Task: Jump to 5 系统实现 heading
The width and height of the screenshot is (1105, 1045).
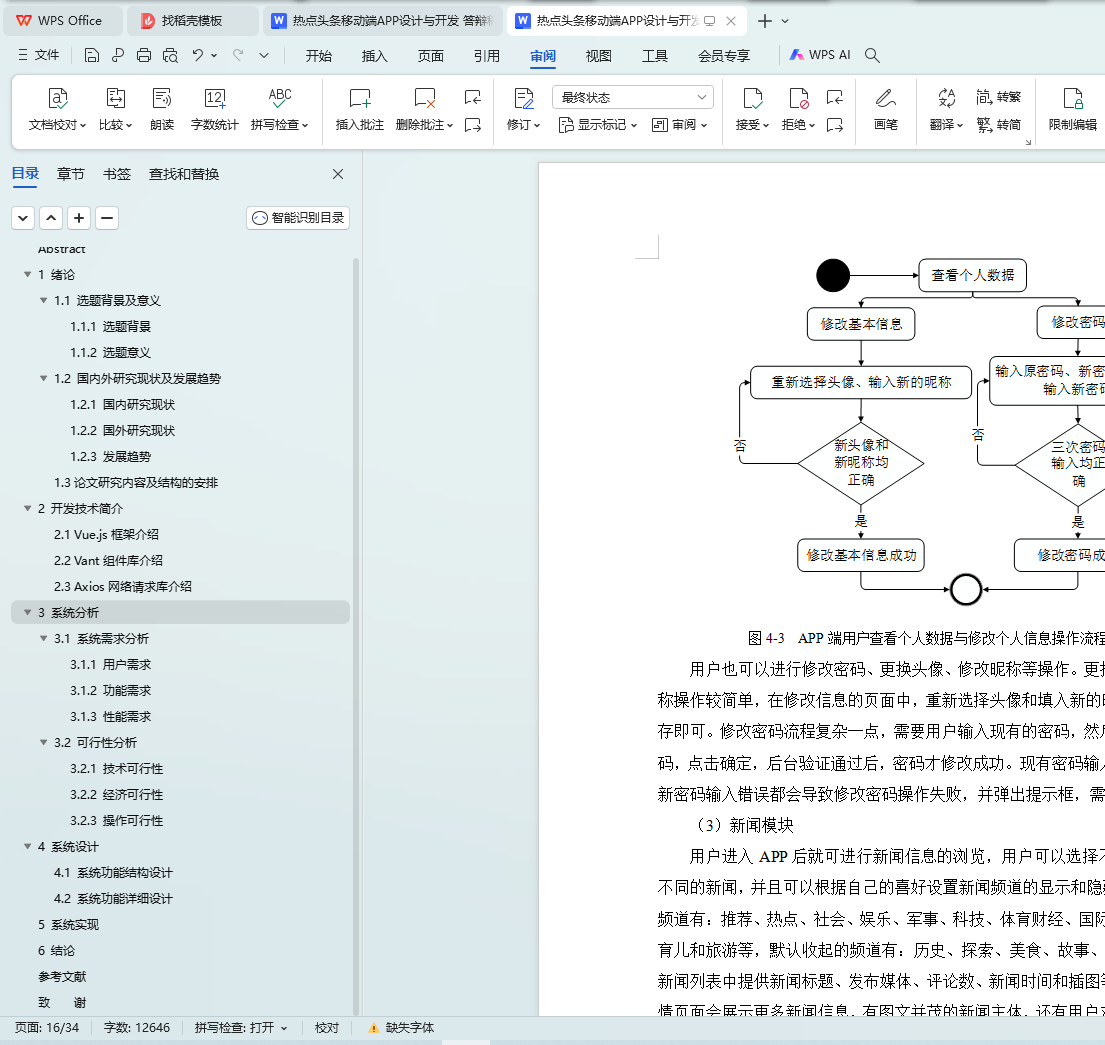Action: (x=68, y=924)
